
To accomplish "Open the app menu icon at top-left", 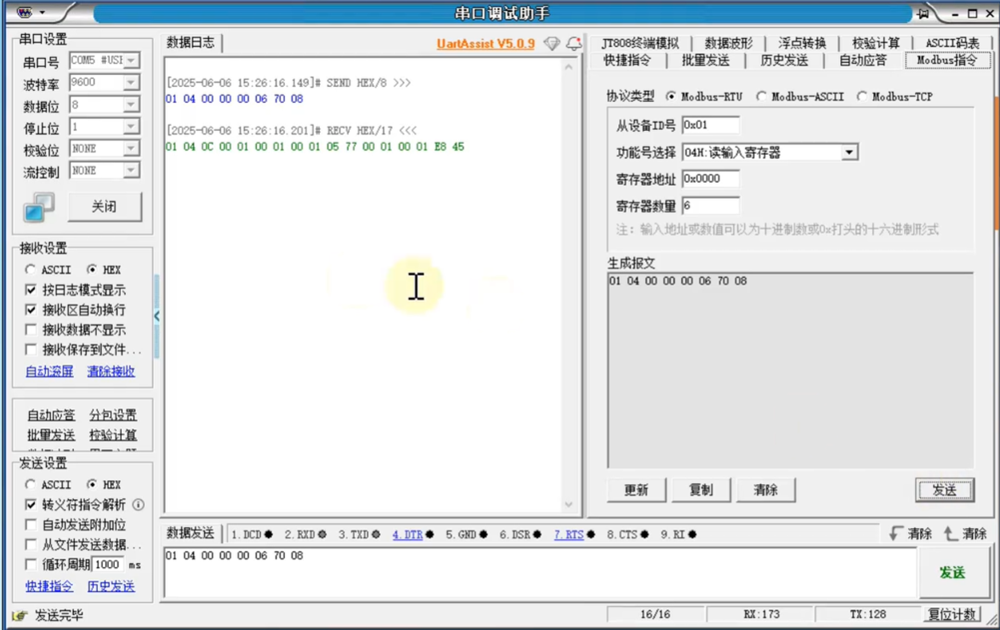I will (x=25, y=14).
